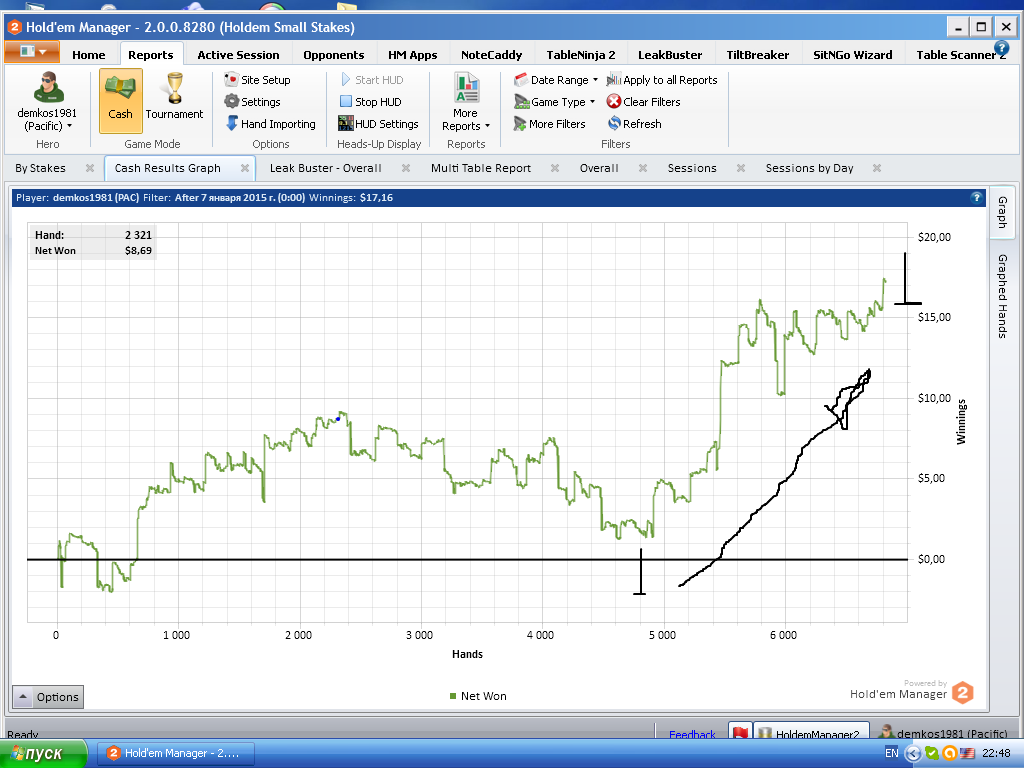Close the Cash Results Graph tab

pos(245,168)
